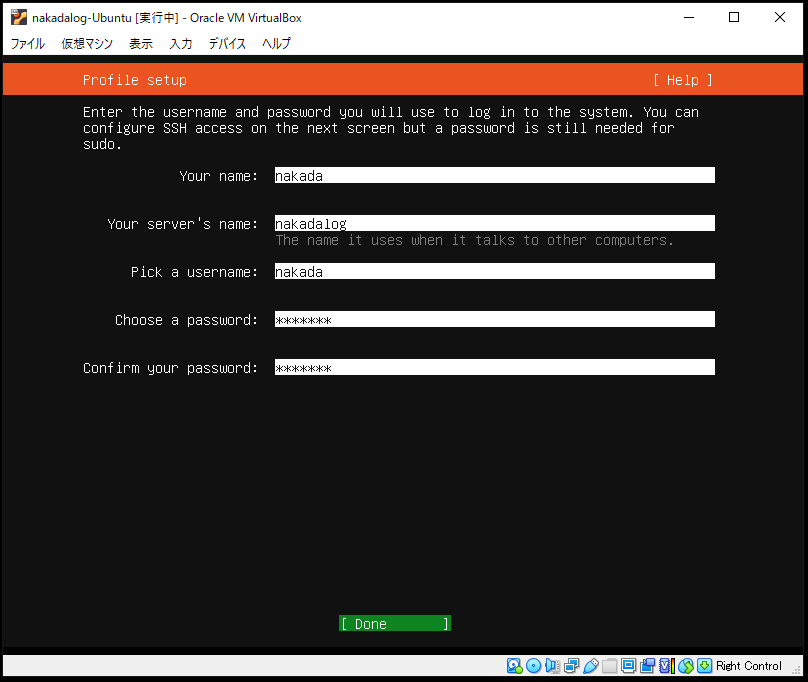Click the virtual display status icon
The image size is (808, 682).
tap(629, 666)
